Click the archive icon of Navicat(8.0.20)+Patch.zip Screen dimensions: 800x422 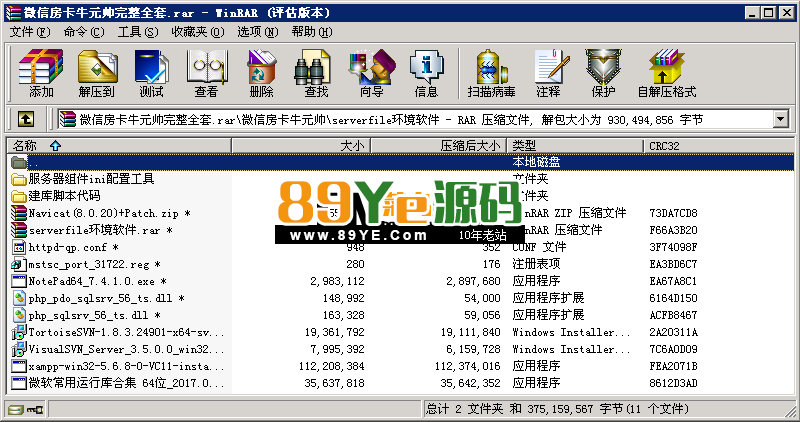(x=19, y=213)
